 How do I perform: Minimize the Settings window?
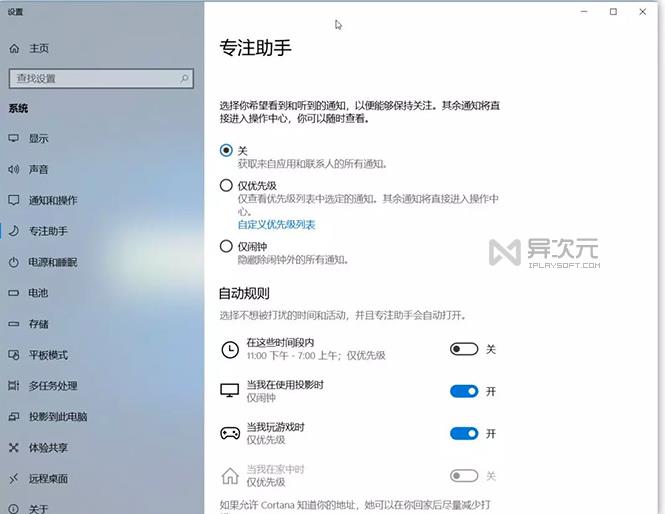point(584,12)
